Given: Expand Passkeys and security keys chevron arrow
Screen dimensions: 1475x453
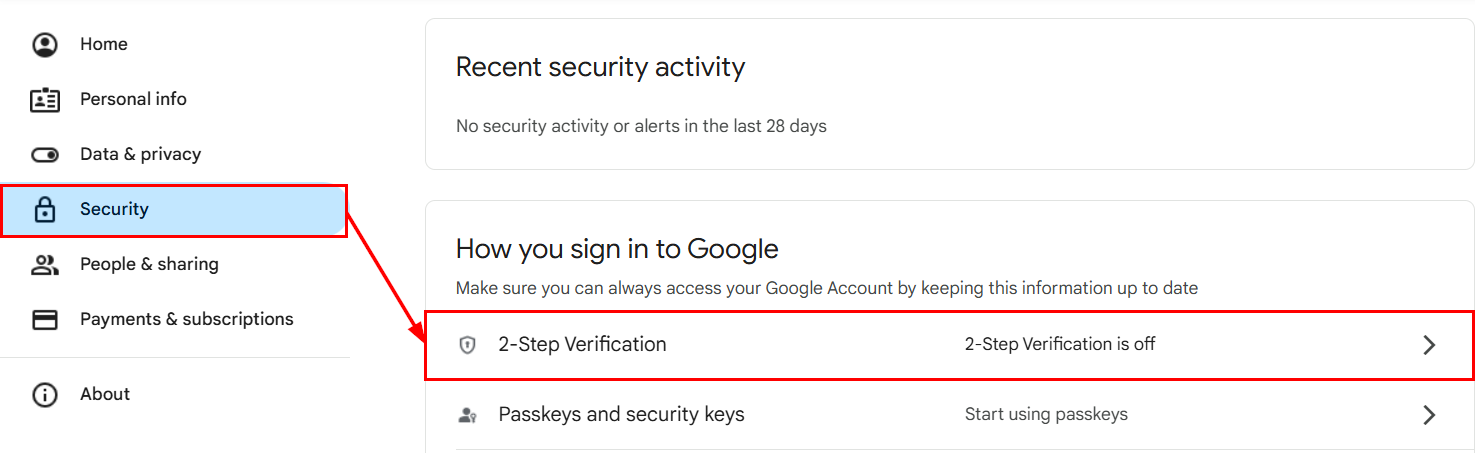Looking at the screenshot, I should [x=1429, y=415].
